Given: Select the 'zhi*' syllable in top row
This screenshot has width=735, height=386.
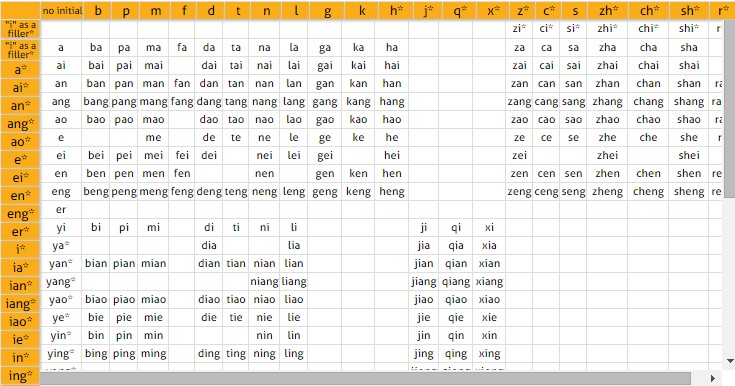Looking at the screenshot, I should point(607,29).
